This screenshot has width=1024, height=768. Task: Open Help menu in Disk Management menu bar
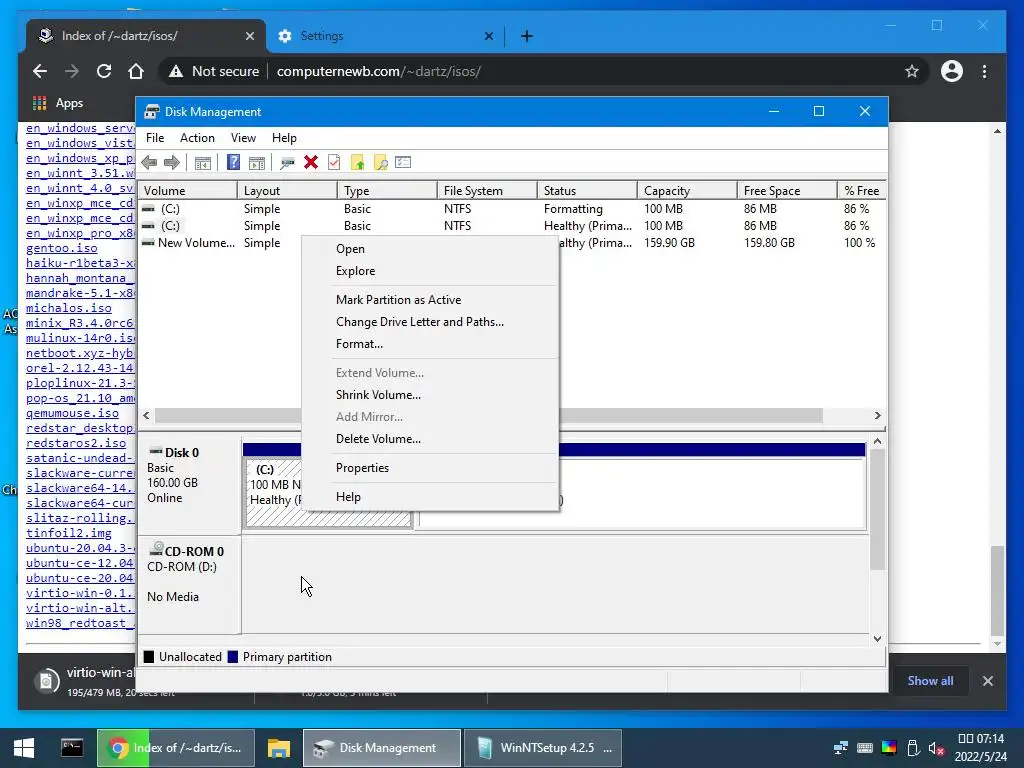point(284,138)
